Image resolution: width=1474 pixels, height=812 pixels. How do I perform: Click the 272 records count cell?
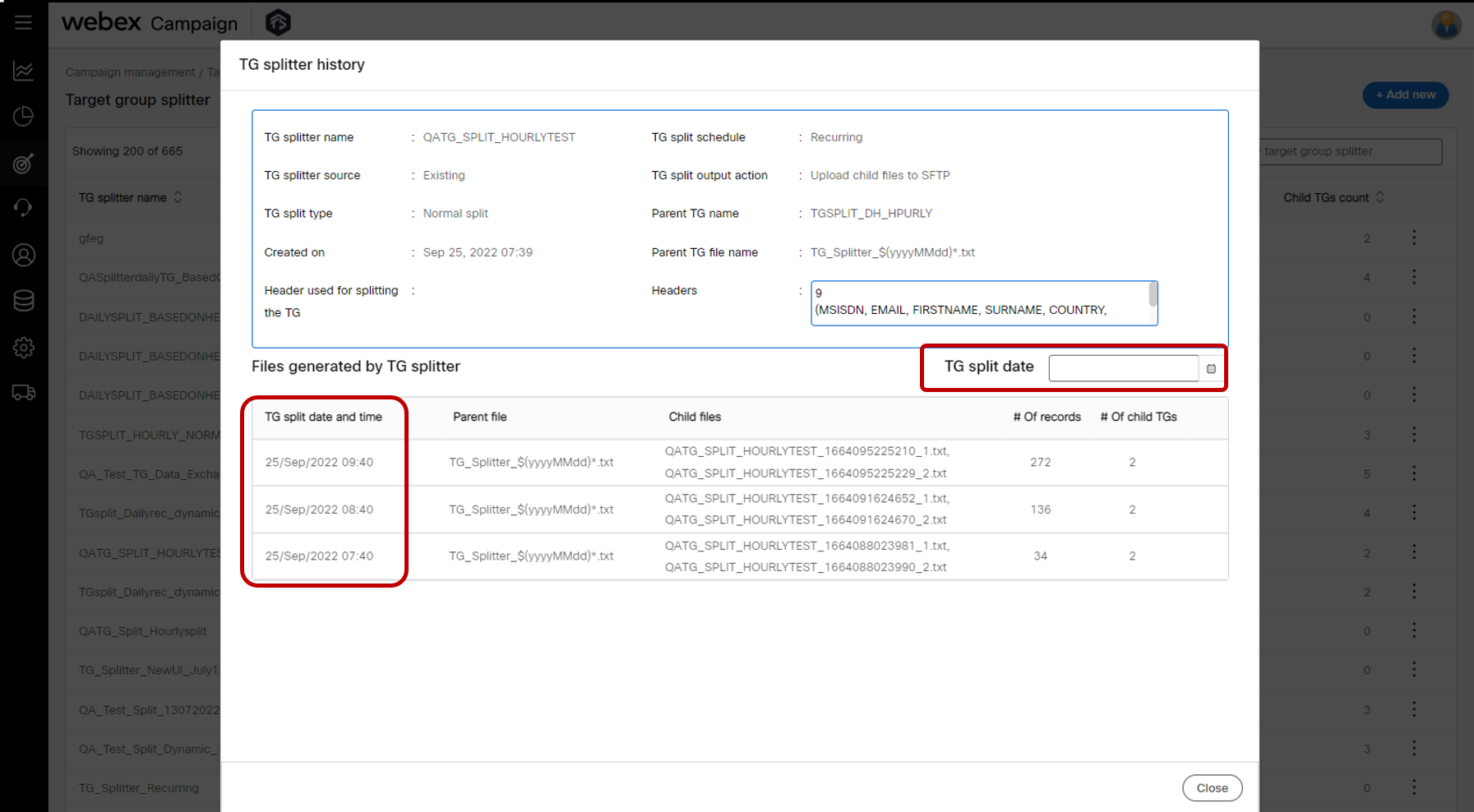(x=1040, y=462)
